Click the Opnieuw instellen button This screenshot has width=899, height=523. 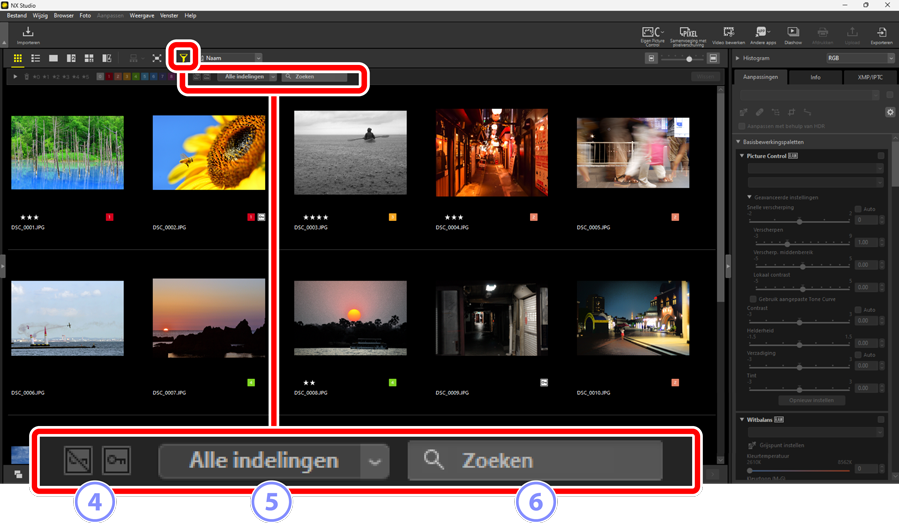pyautogui.click(x=811, y=400)
